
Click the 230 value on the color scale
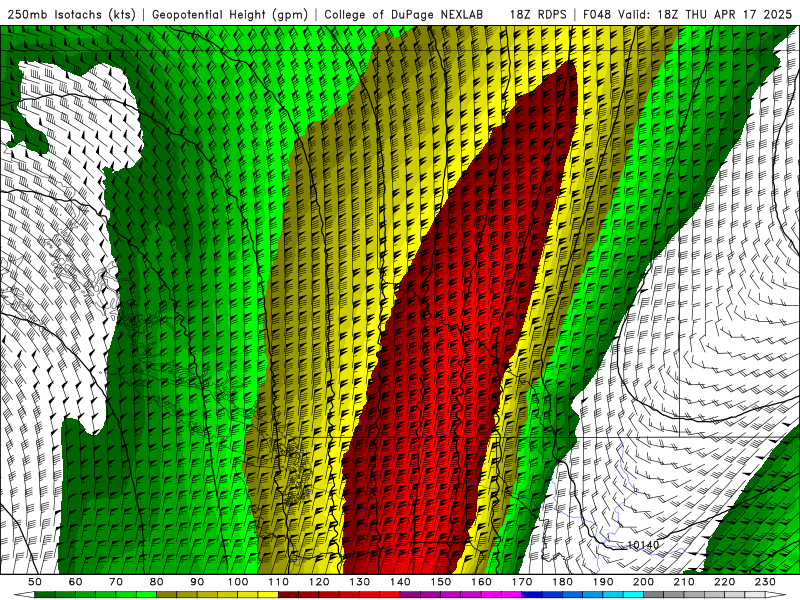click(x=766, y=582)
